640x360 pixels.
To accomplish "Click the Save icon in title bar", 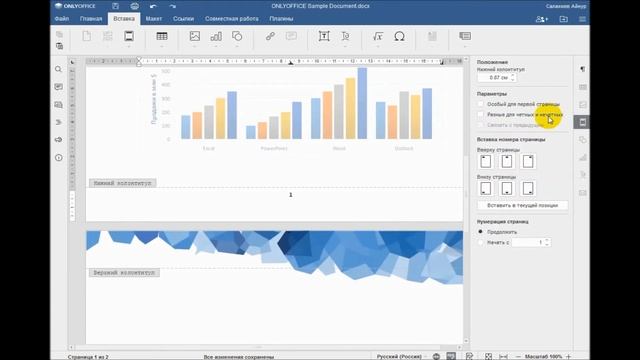I will 116,6.
